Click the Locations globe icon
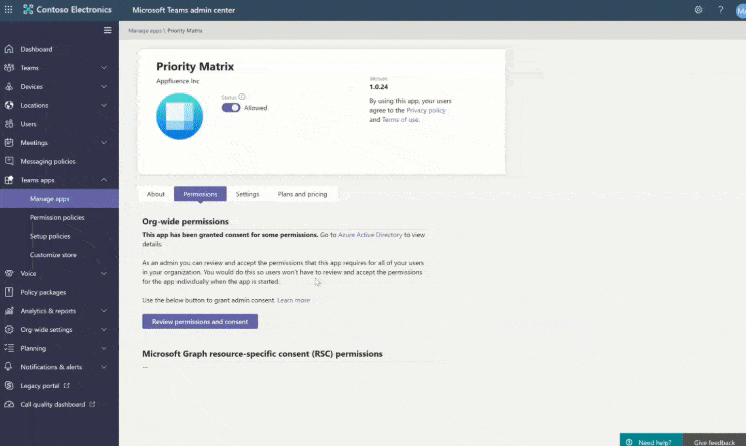The width and height of the screenshot is (746, 446). click(10, 105)
